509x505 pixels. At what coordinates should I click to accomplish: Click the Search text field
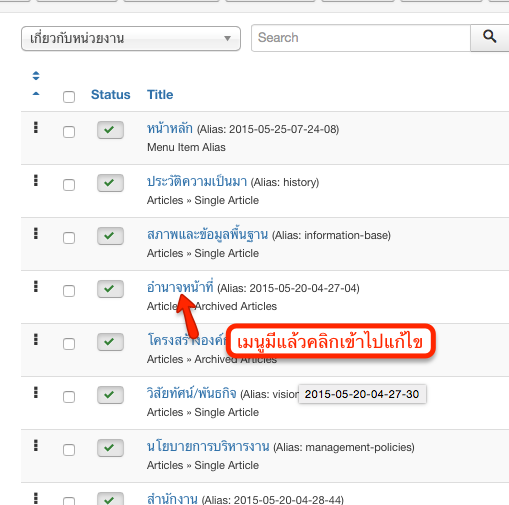coord(361,38)
